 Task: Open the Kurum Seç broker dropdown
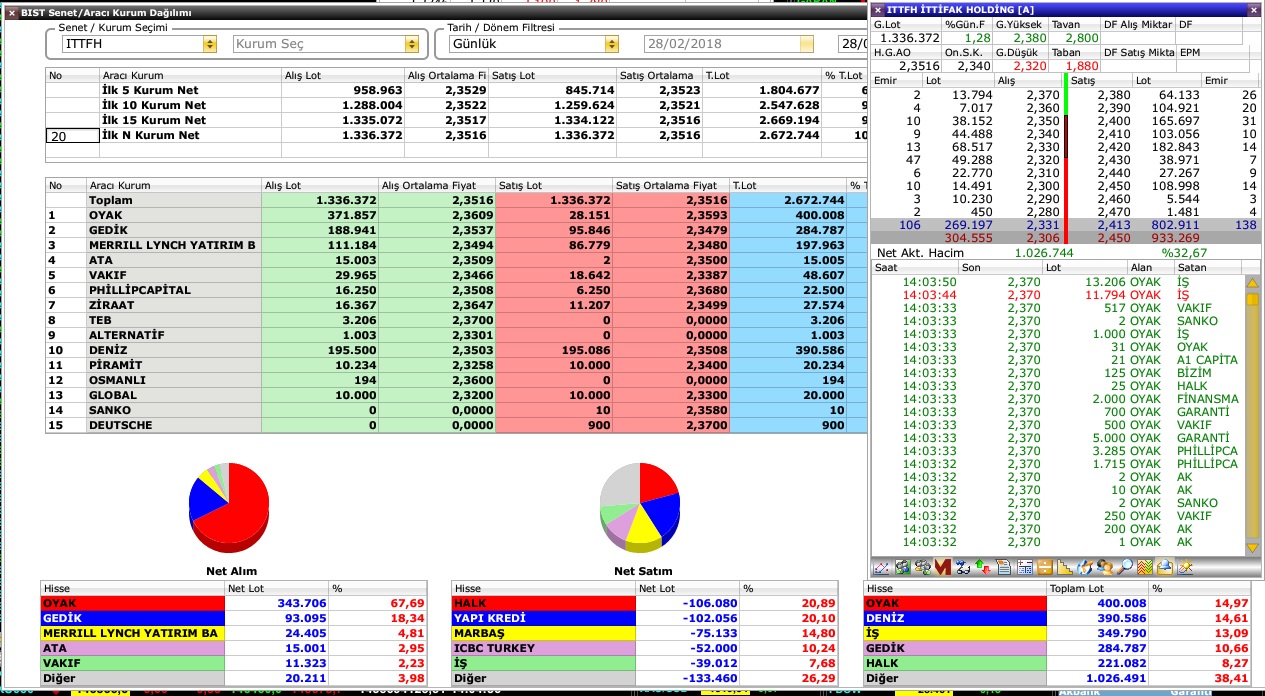pyautogui.click(x=411, y=44)
